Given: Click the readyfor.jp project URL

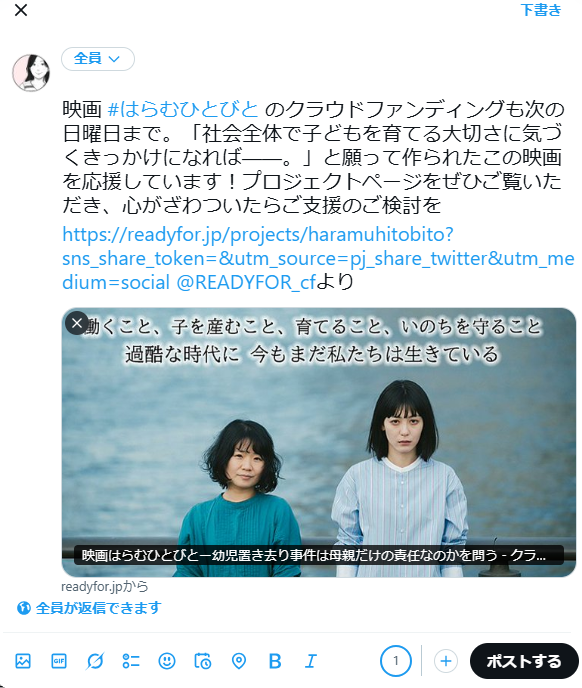Looking at the screenshot, I should click(x=318, y=258).
